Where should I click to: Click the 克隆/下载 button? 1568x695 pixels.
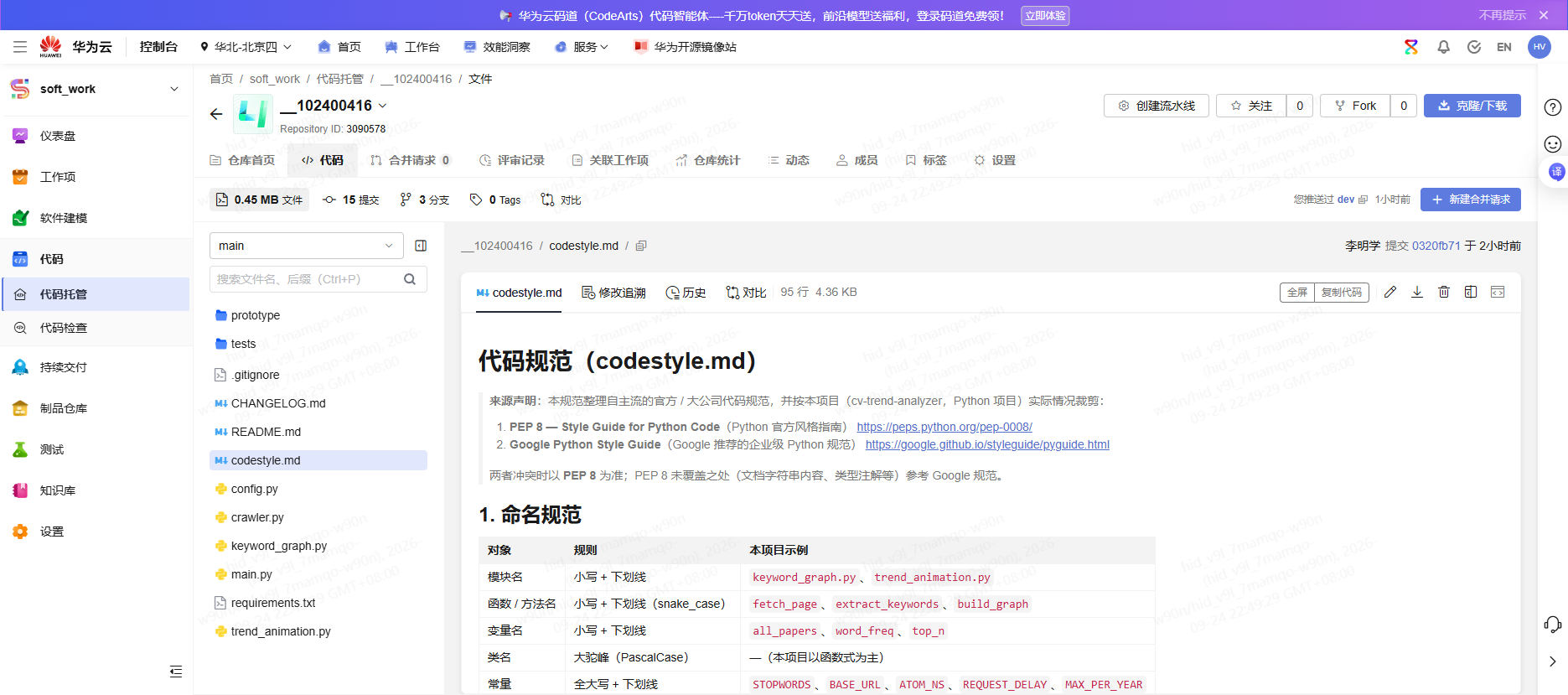tap(1472, 106)
